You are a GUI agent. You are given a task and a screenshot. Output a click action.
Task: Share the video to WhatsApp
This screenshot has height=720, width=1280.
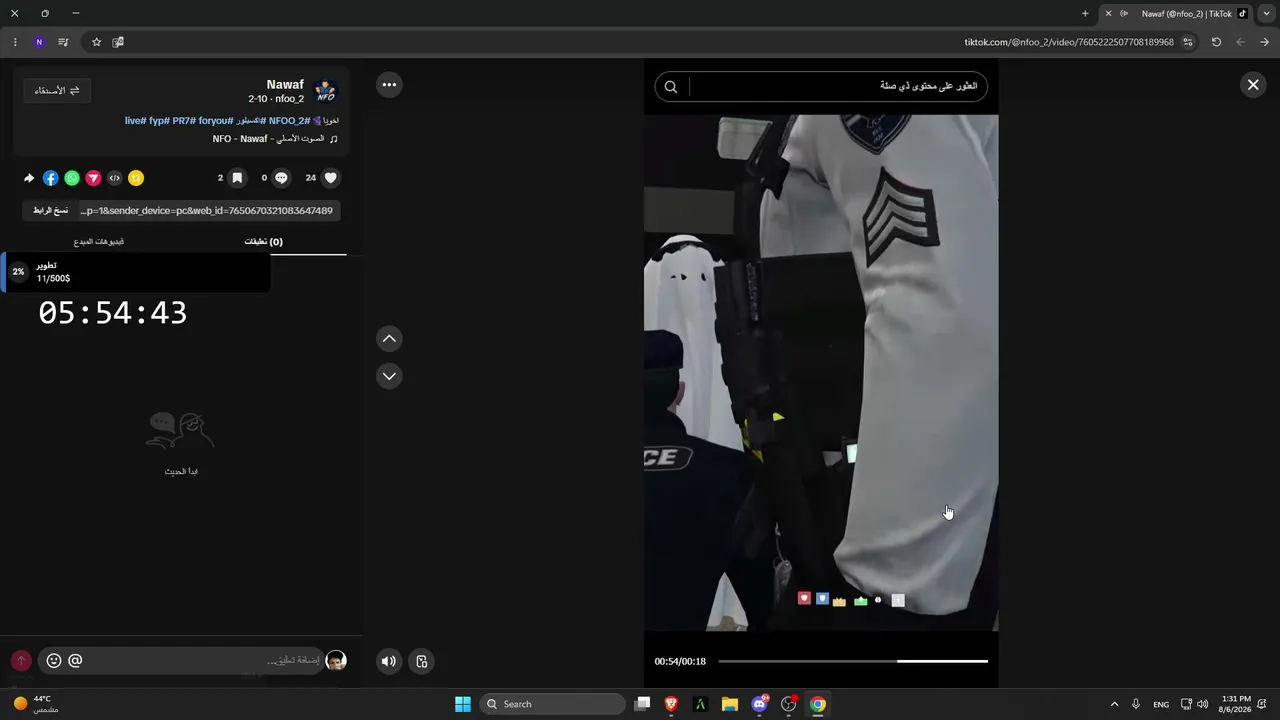pos(72,178)
